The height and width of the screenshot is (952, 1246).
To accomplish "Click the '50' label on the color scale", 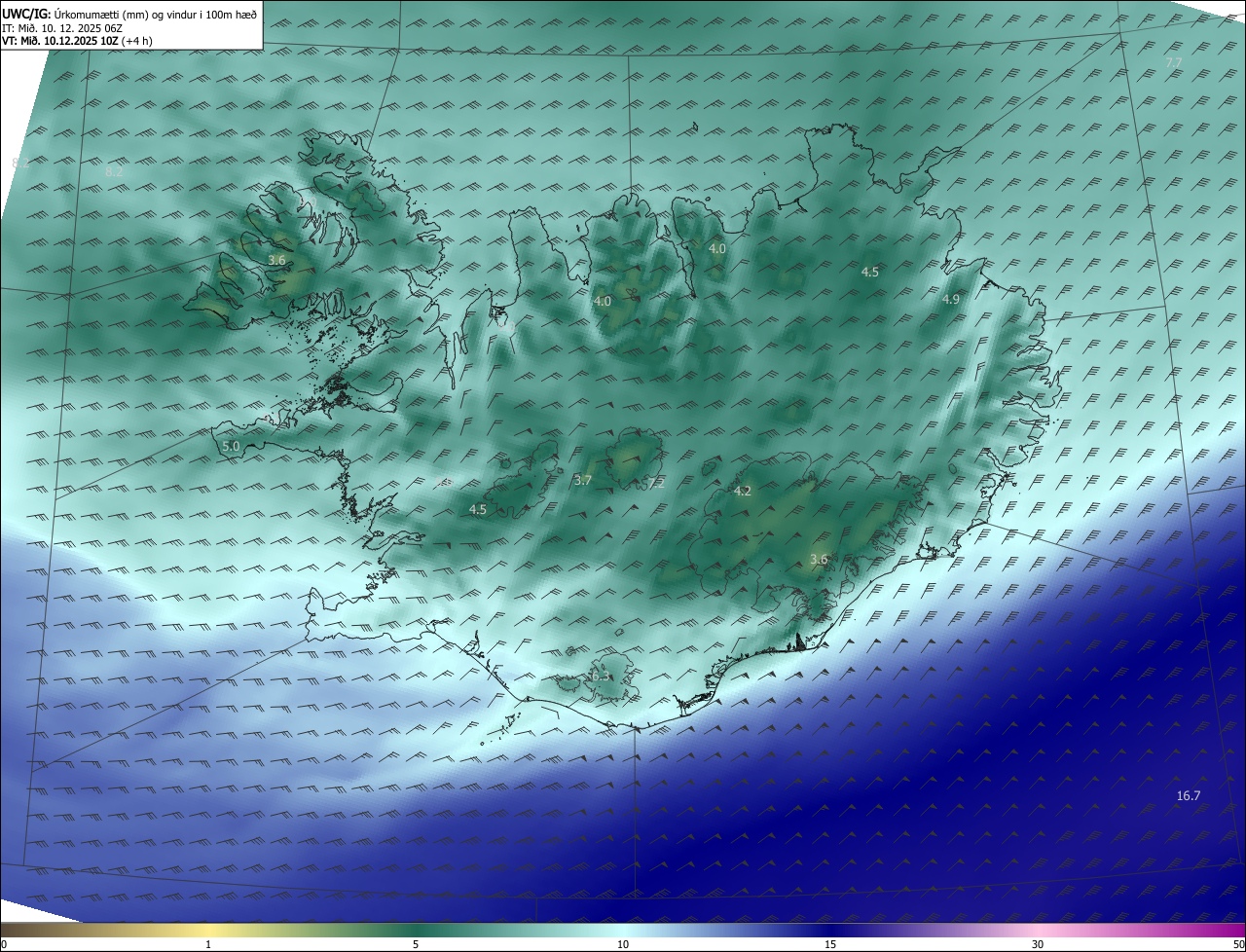I will 1238,944.
